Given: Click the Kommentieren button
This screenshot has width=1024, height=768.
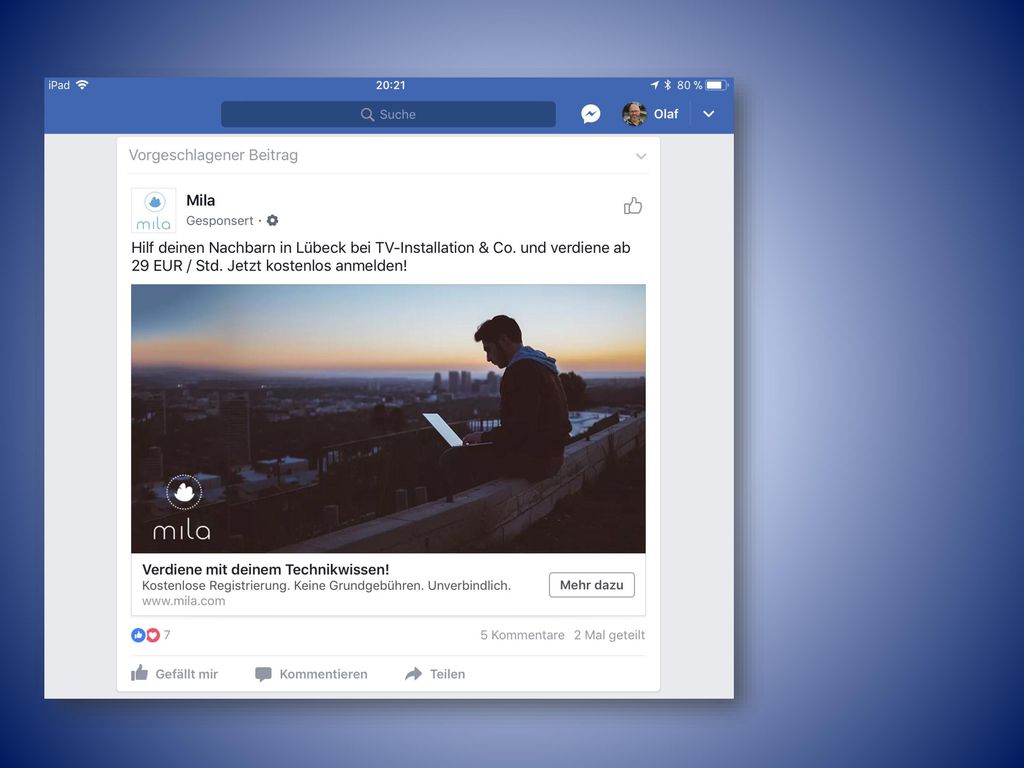Looking at the screenshot, I should (x=311, y=674).
